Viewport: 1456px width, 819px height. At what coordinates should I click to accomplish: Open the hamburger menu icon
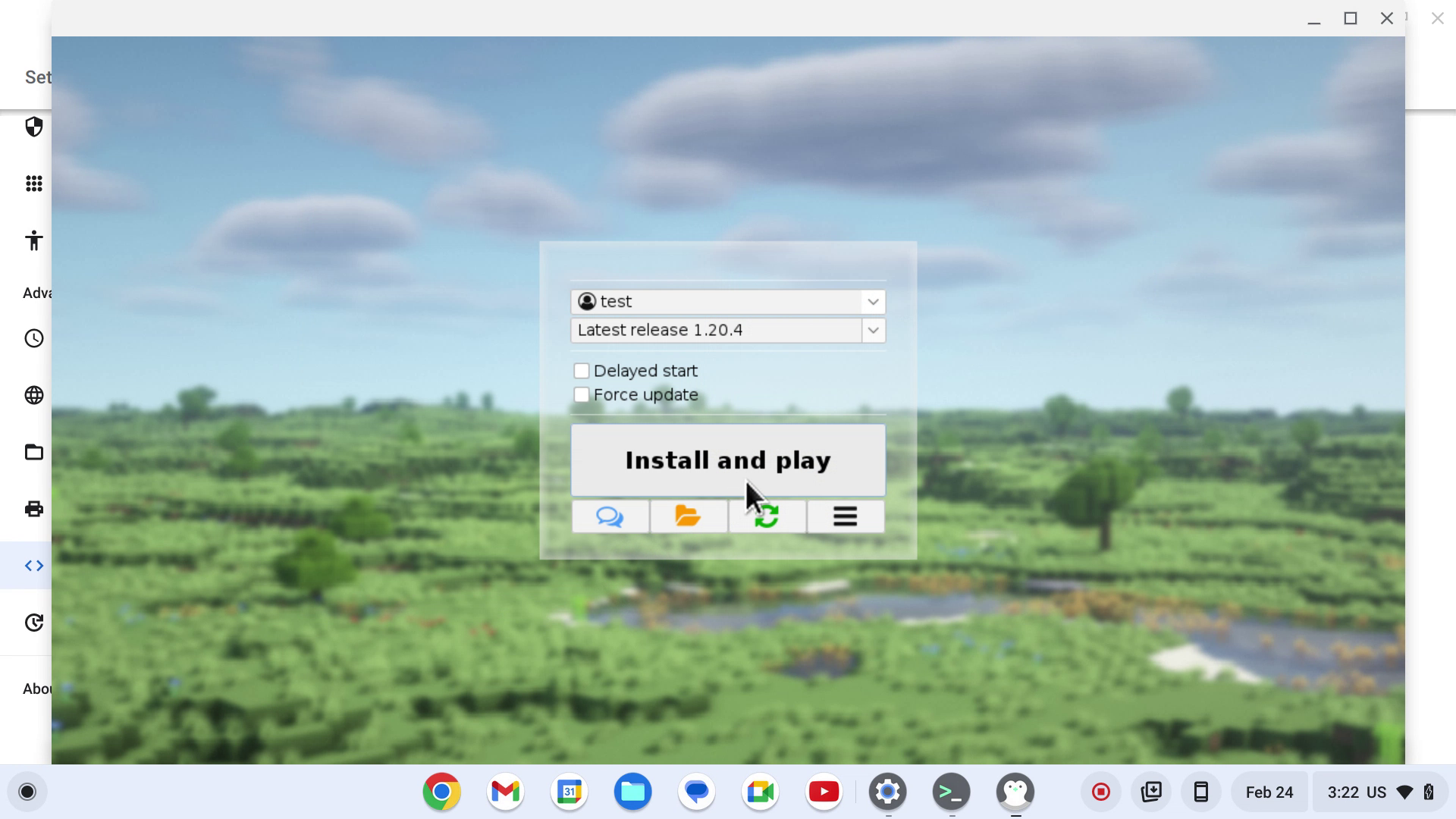(845, 516)
